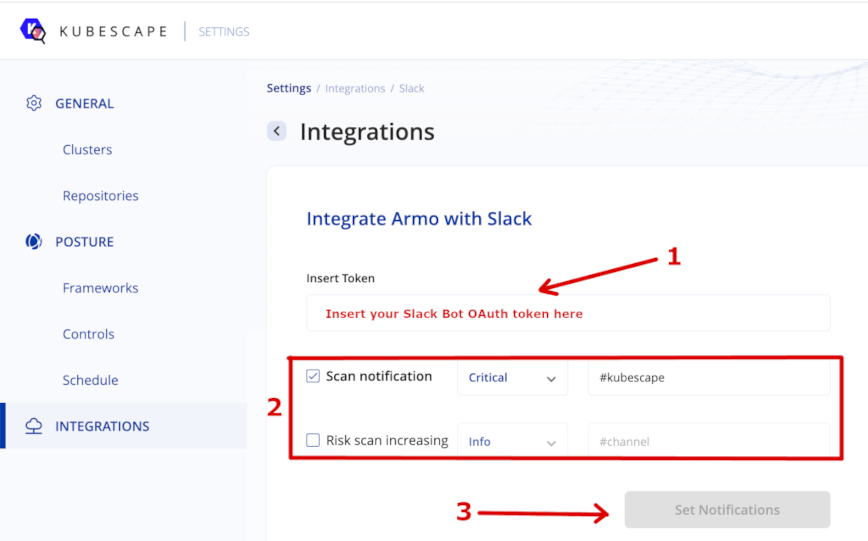This screenshot has height=541, width=868.
Task: Click the Posture shield icon
Action: pyautogui.click(x=34, y=241)
